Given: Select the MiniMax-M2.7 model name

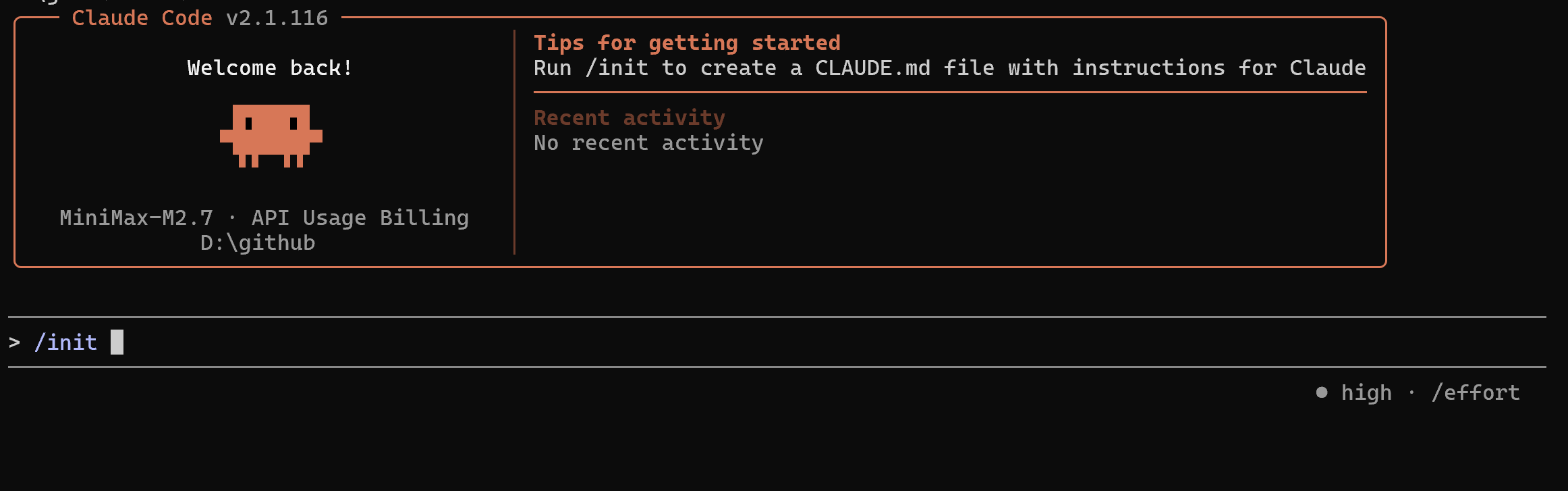Looking at the screenshot, I should 136,217.
